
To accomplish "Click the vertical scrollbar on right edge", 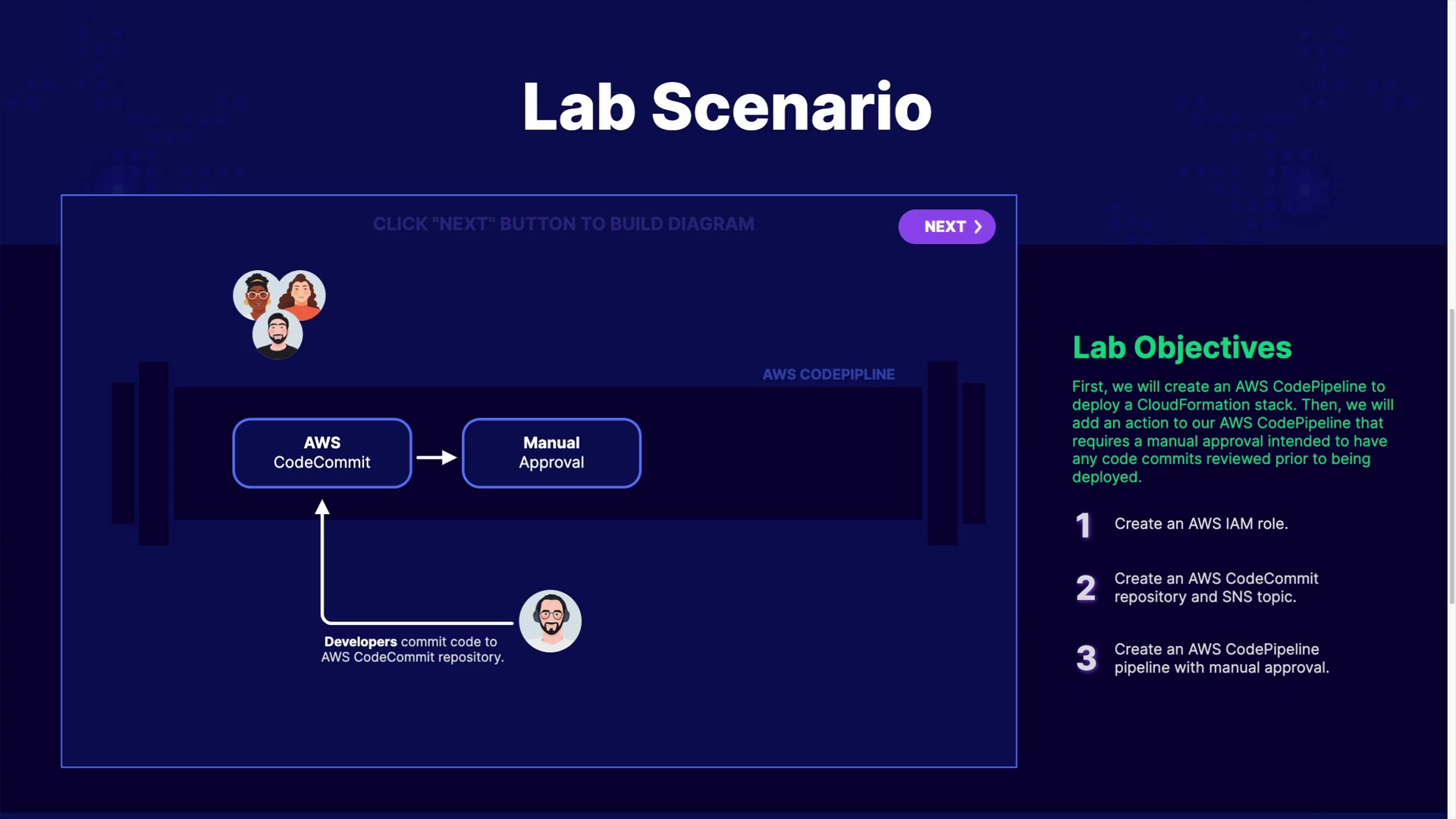I will click(x=1451, y=455).
